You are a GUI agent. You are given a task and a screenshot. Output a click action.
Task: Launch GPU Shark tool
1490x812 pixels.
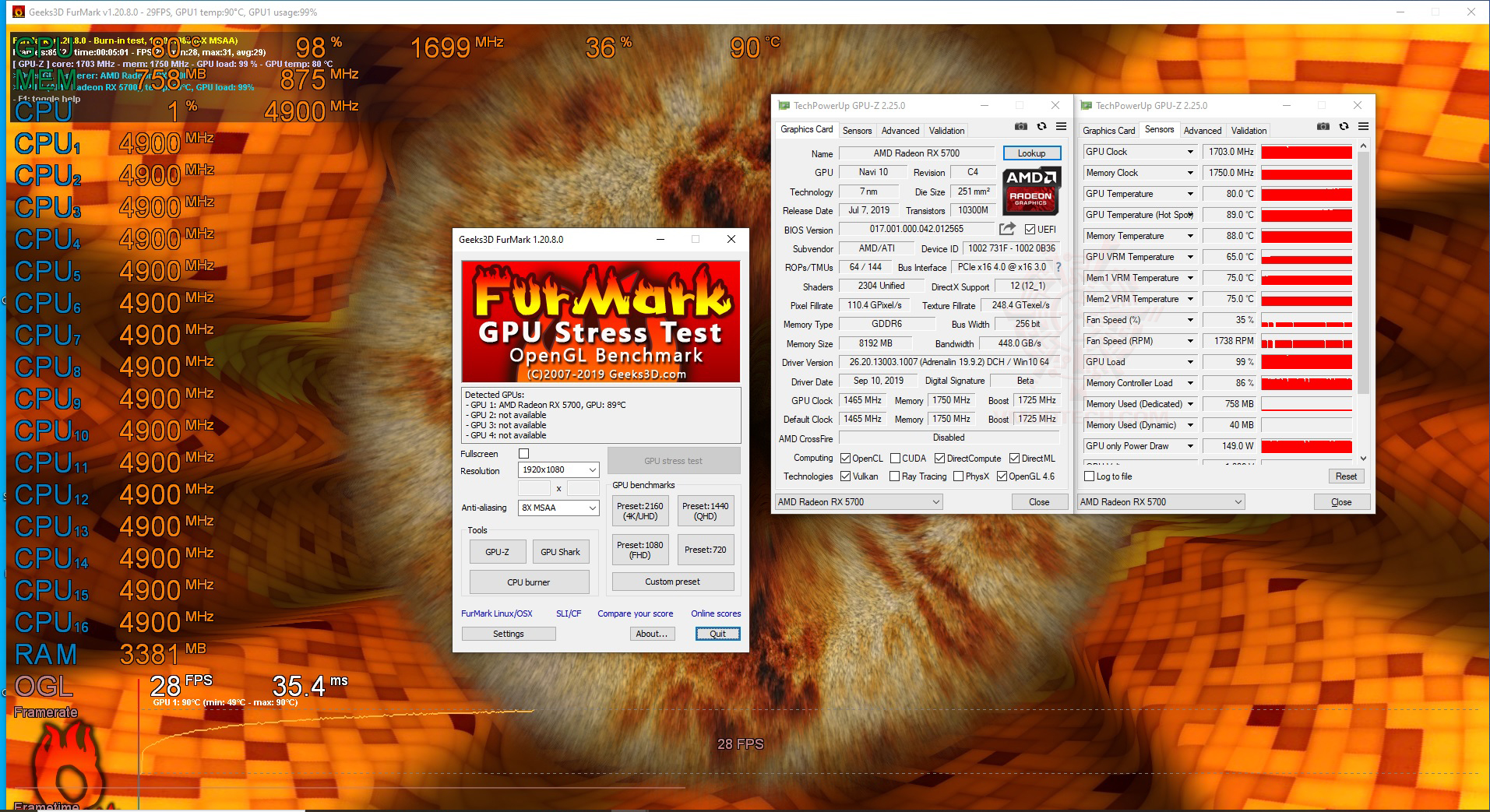(x=560, y=552)
